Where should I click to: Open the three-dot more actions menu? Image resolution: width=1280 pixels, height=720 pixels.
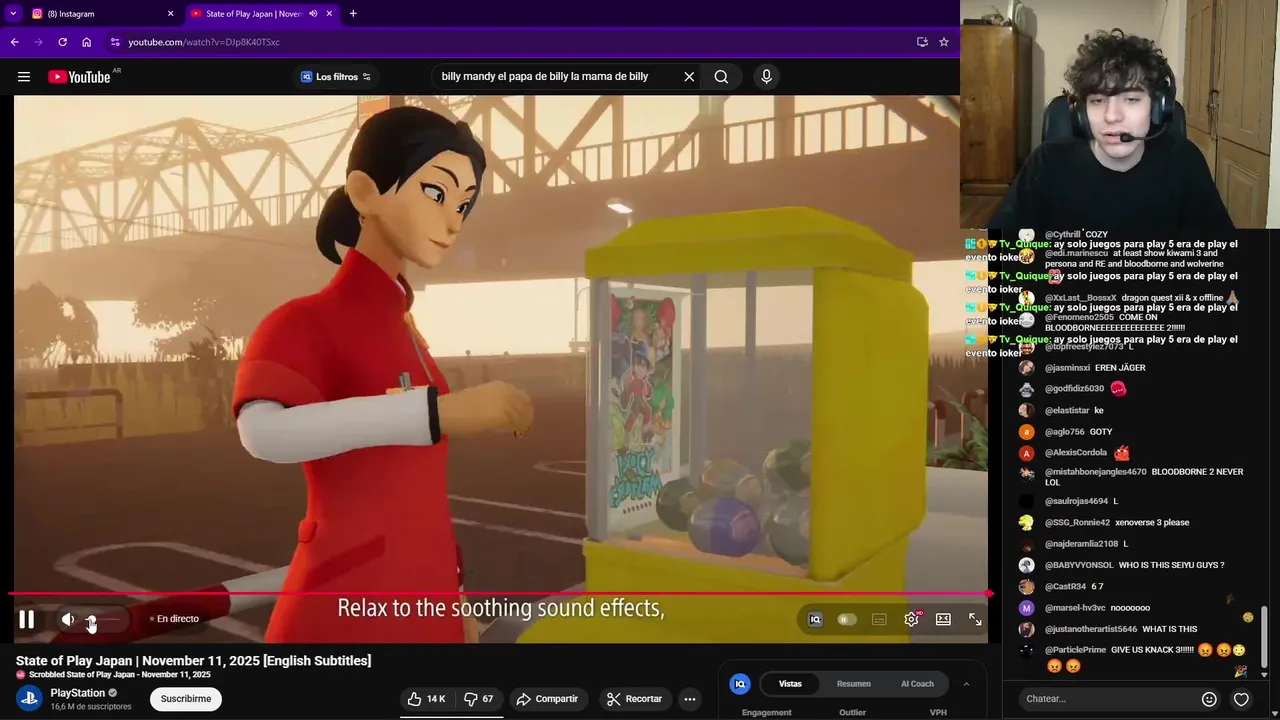click(689, 699)
